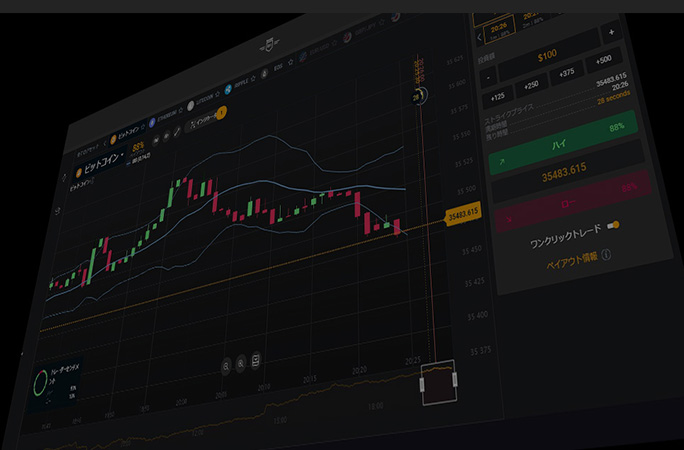Click the countdown timer circle on chart

(x=417, y=96)
